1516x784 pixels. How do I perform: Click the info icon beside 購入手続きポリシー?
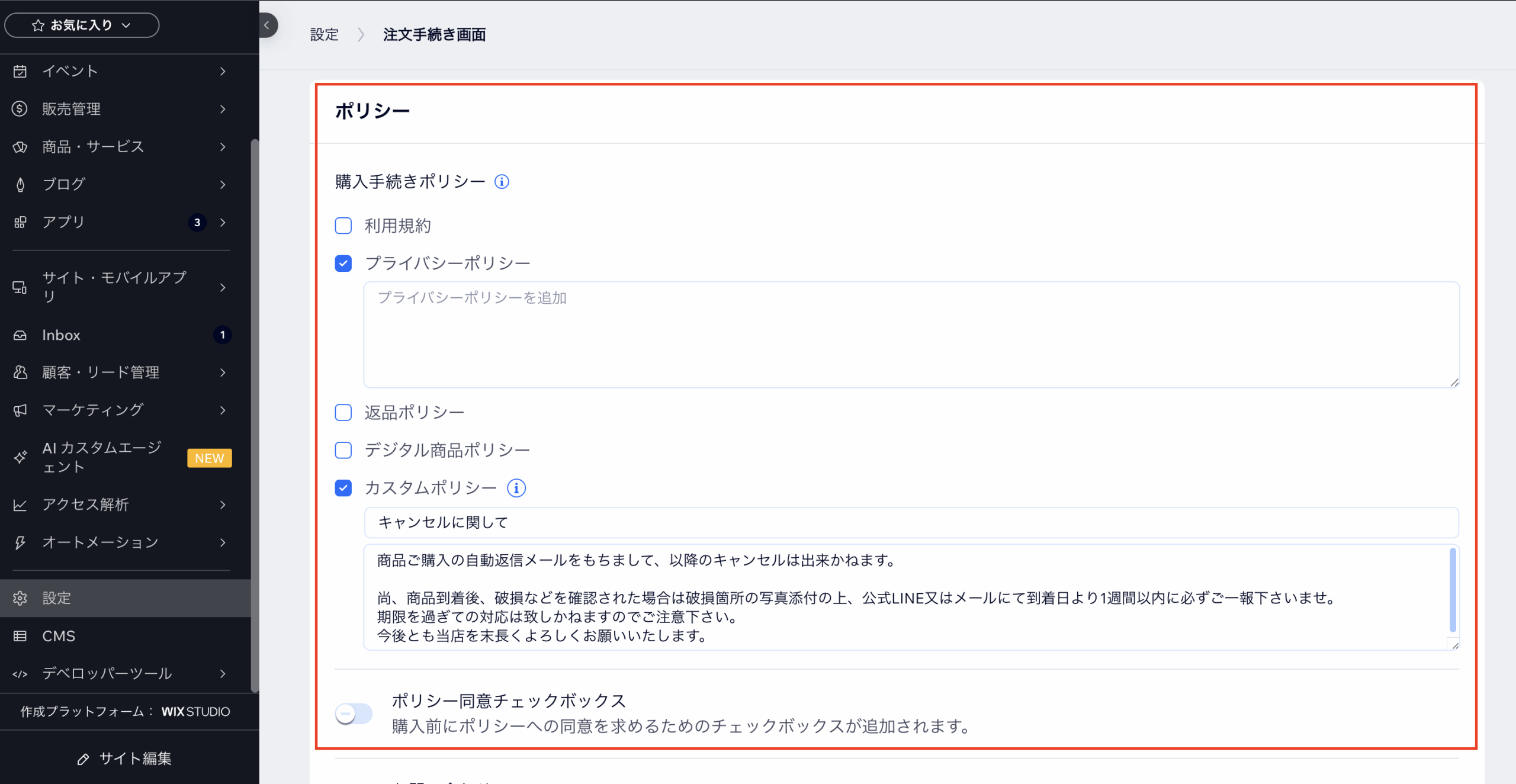point(502,182)
